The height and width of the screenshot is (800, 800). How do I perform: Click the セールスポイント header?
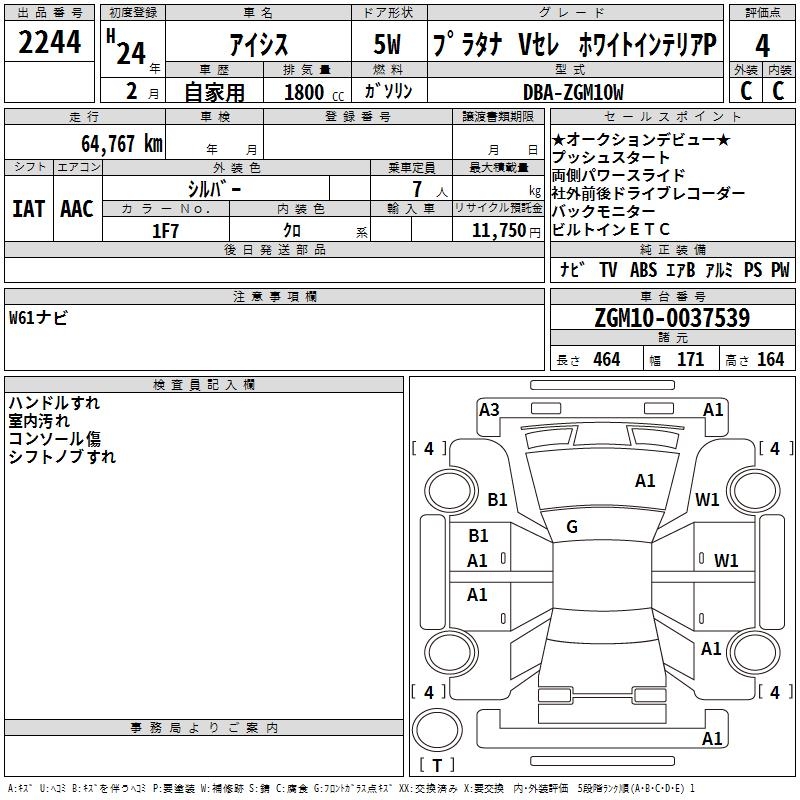672,116
